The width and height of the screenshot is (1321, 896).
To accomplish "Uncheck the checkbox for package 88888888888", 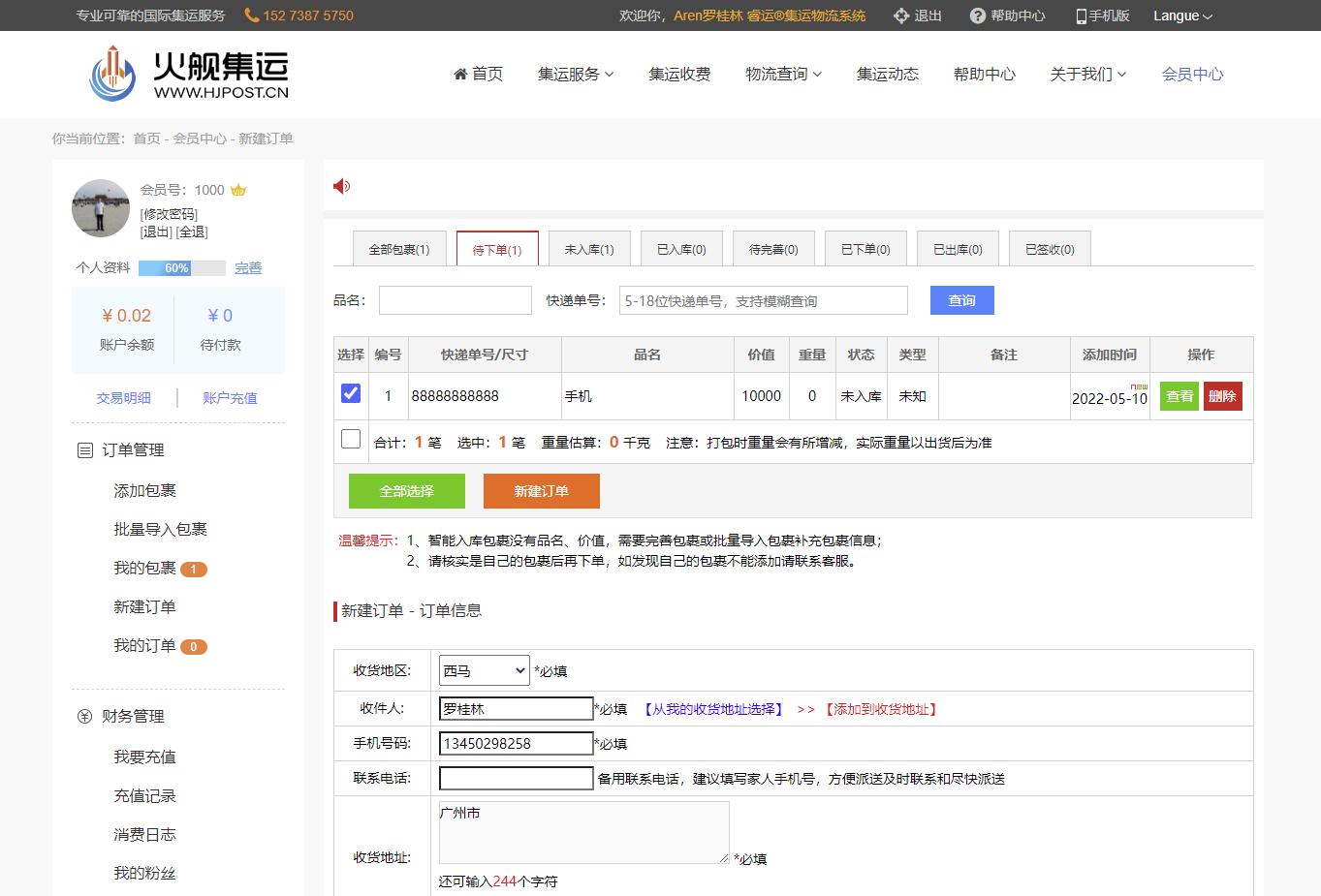I will click(x=351, y=393).
